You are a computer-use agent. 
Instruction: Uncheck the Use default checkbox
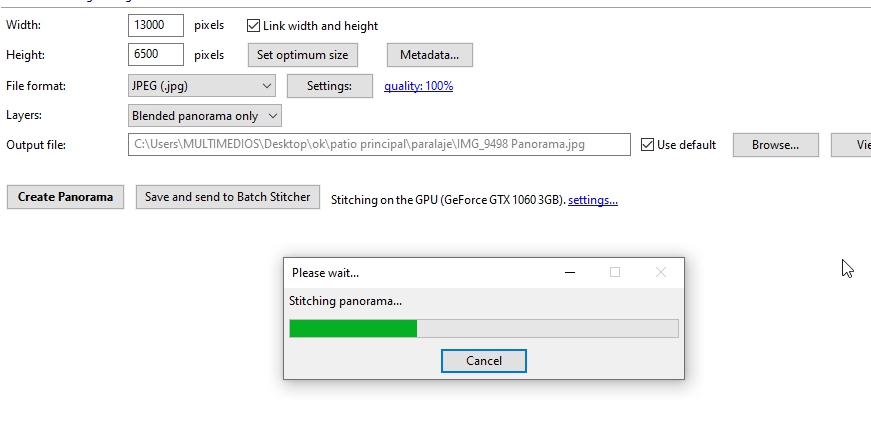647,145
